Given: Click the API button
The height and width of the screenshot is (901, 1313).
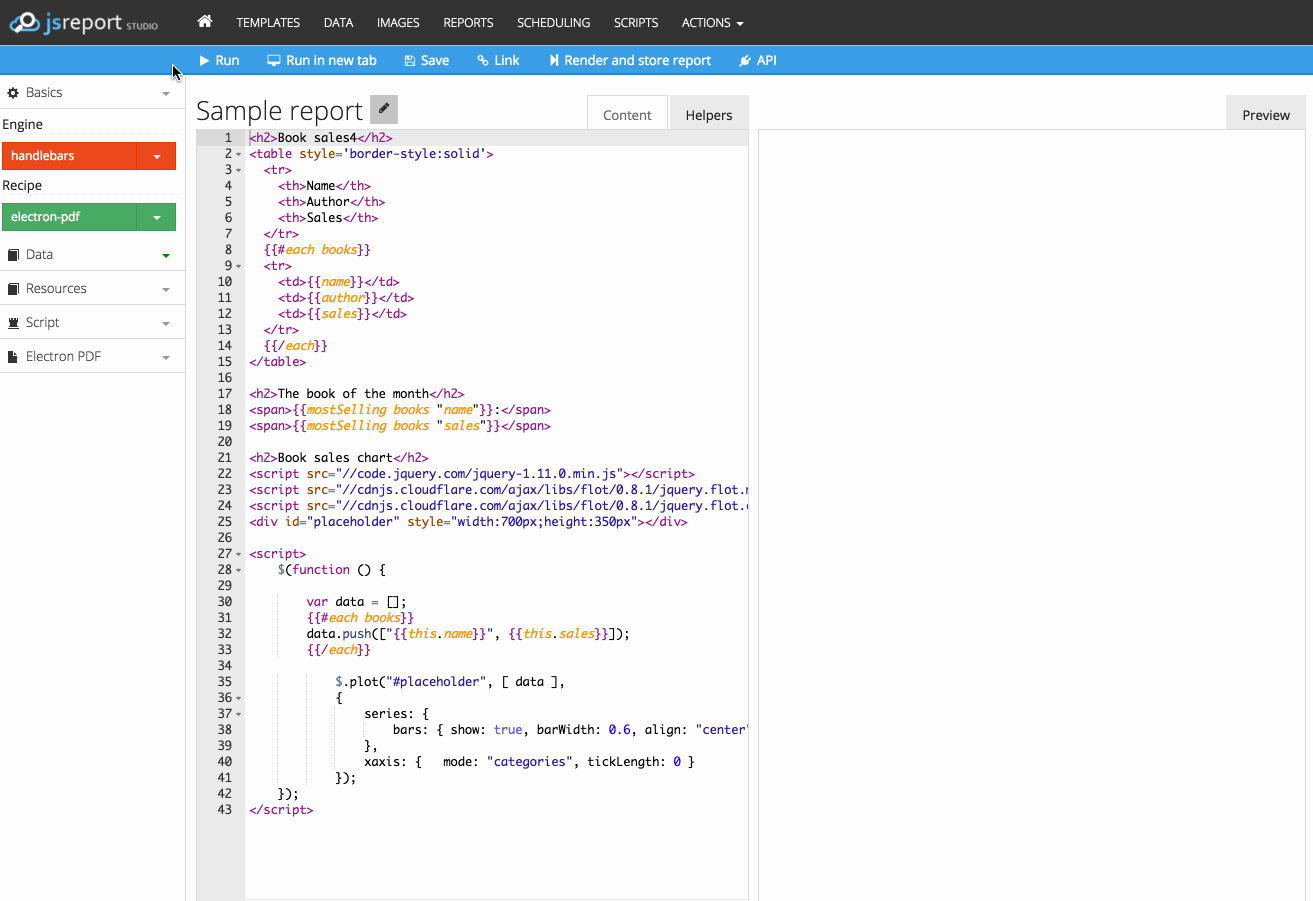Looking at the screenshot, I should coord(757,60).
